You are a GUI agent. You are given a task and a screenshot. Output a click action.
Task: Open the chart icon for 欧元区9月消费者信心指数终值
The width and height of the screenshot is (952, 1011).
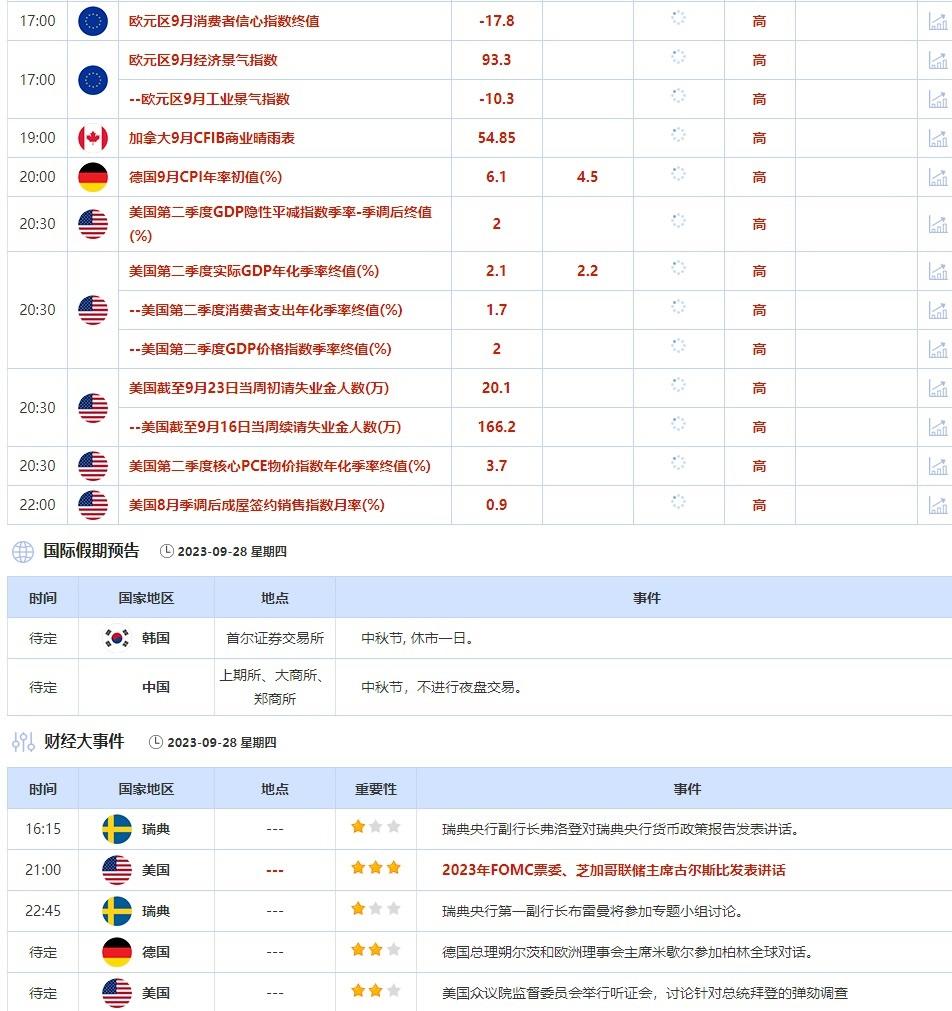point(938,21)
